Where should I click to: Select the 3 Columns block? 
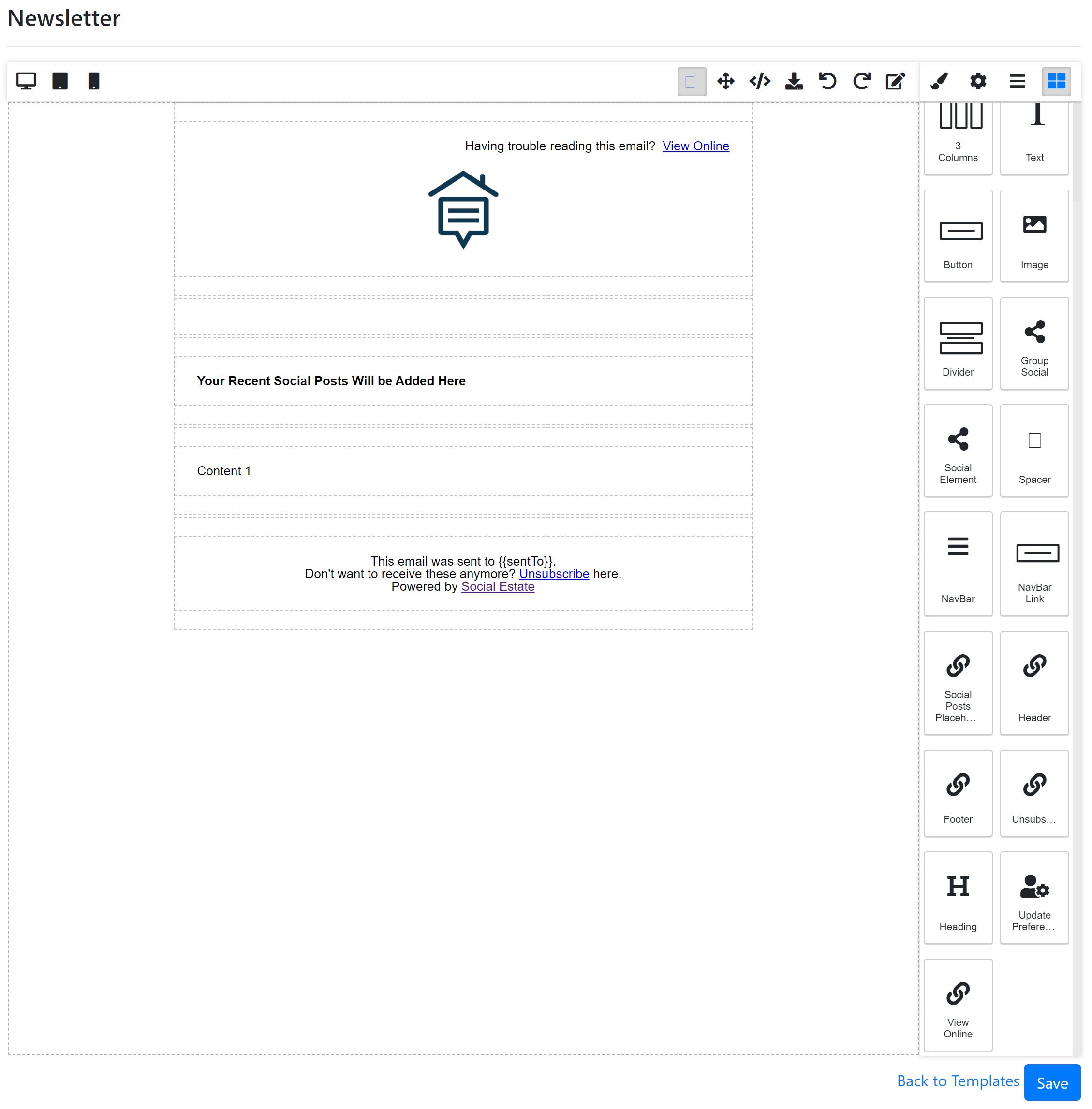958,138
